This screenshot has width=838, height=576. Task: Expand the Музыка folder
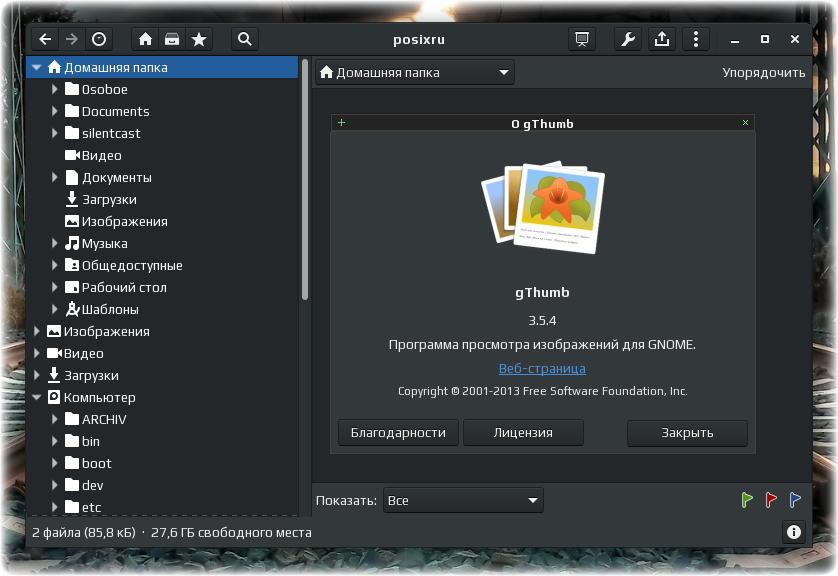(x=55, y=243)
